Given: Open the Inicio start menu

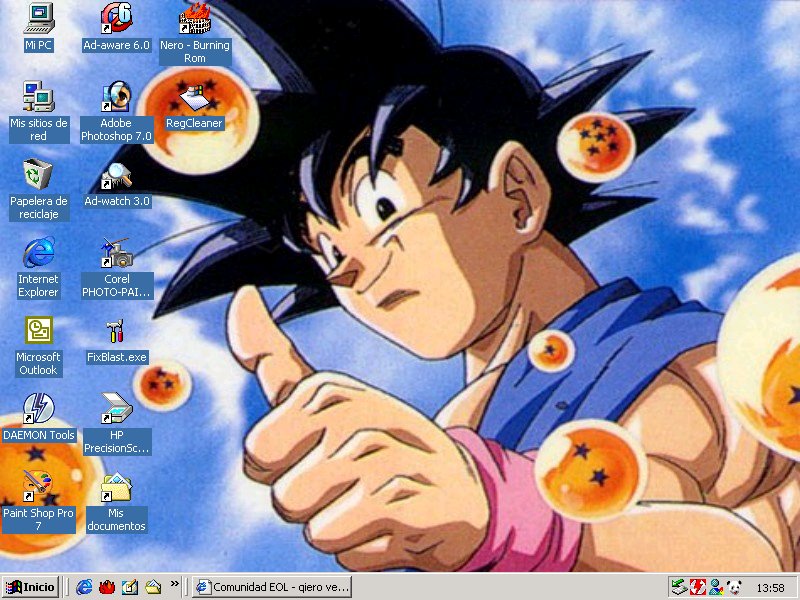Looking at the screenshot, I should click(x=31, y=587).
